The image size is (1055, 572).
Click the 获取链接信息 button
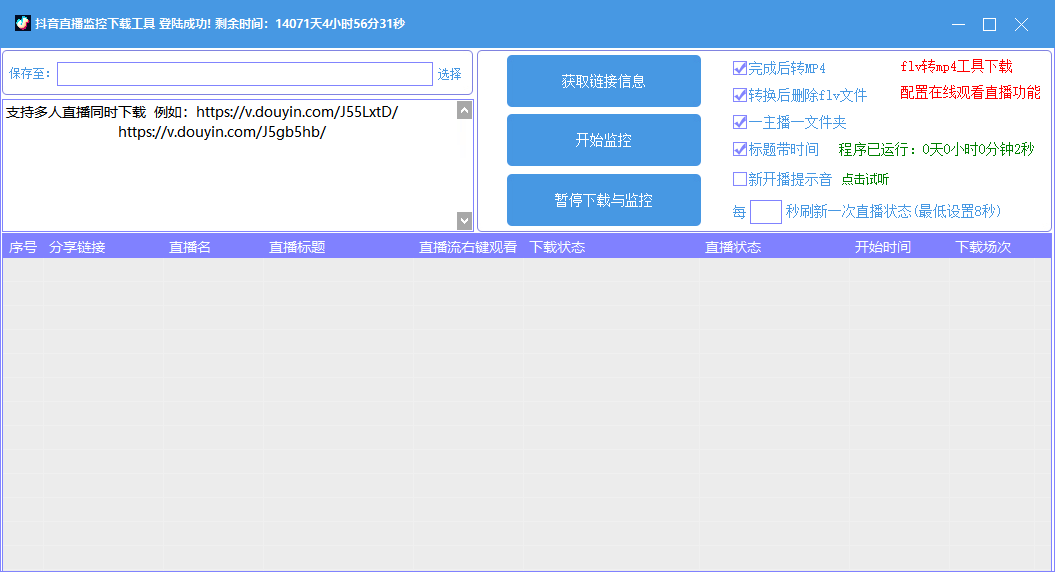click(604, 81)
